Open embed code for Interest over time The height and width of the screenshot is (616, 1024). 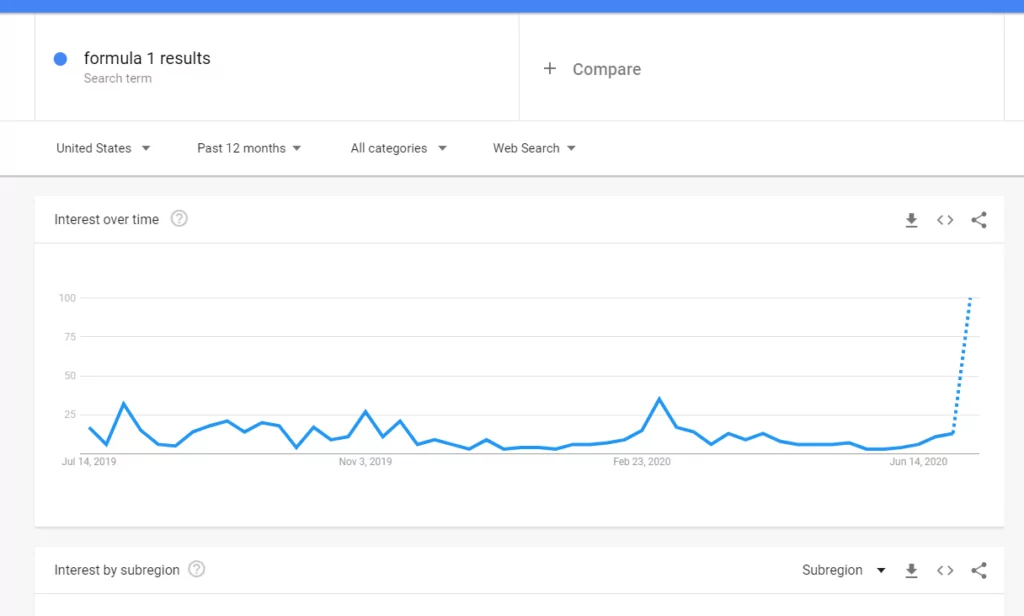point(945,220)
